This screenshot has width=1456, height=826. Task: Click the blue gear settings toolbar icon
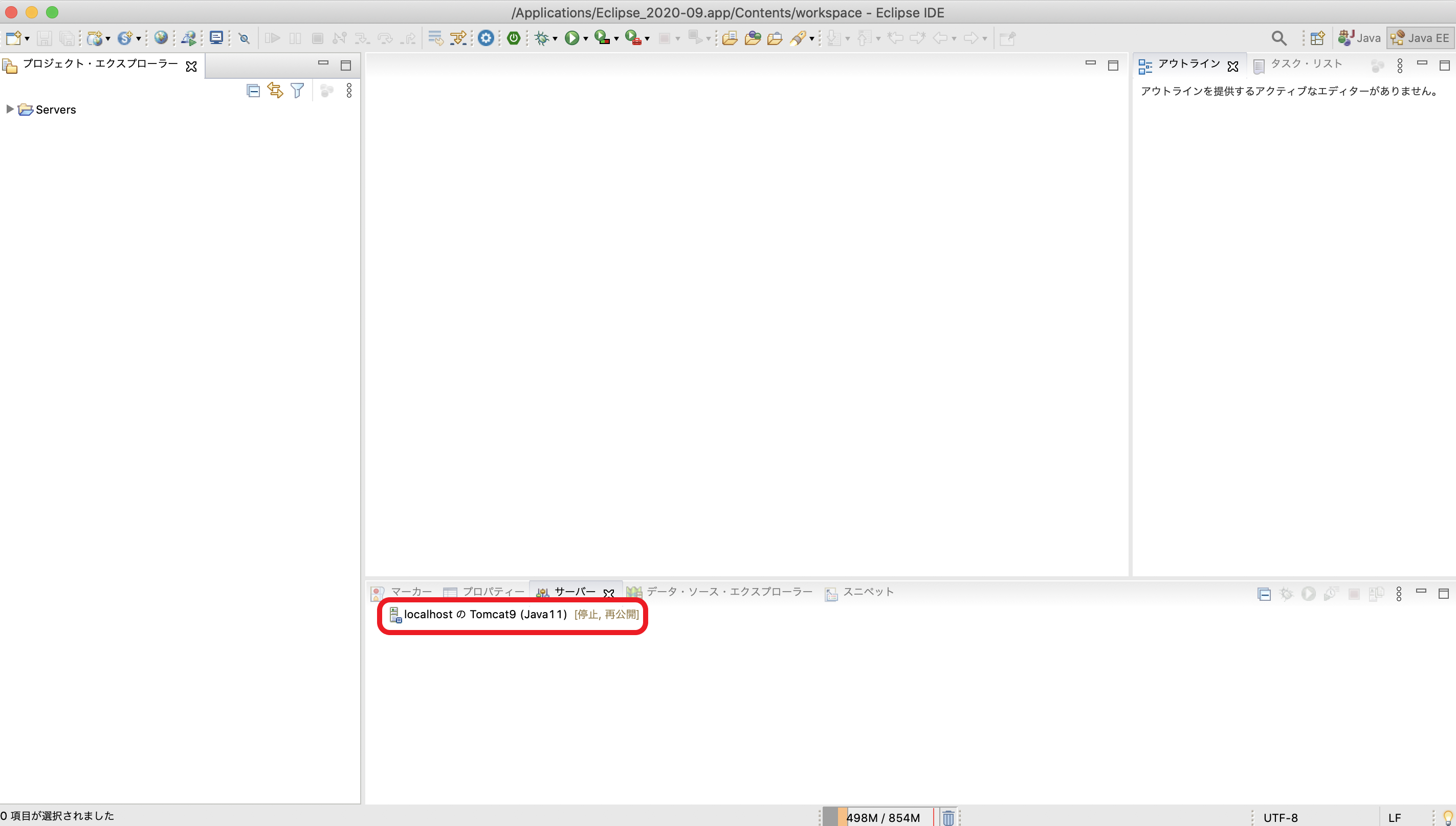486,38
